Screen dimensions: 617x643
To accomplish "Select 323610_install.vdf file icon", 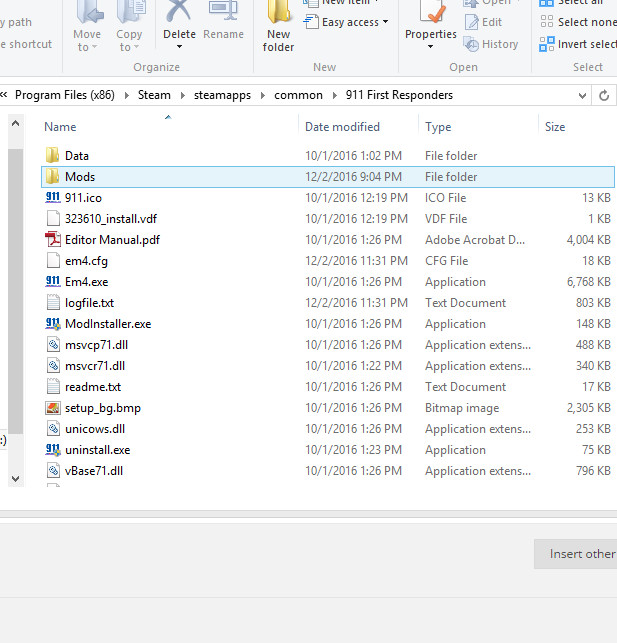I will 53,219.
